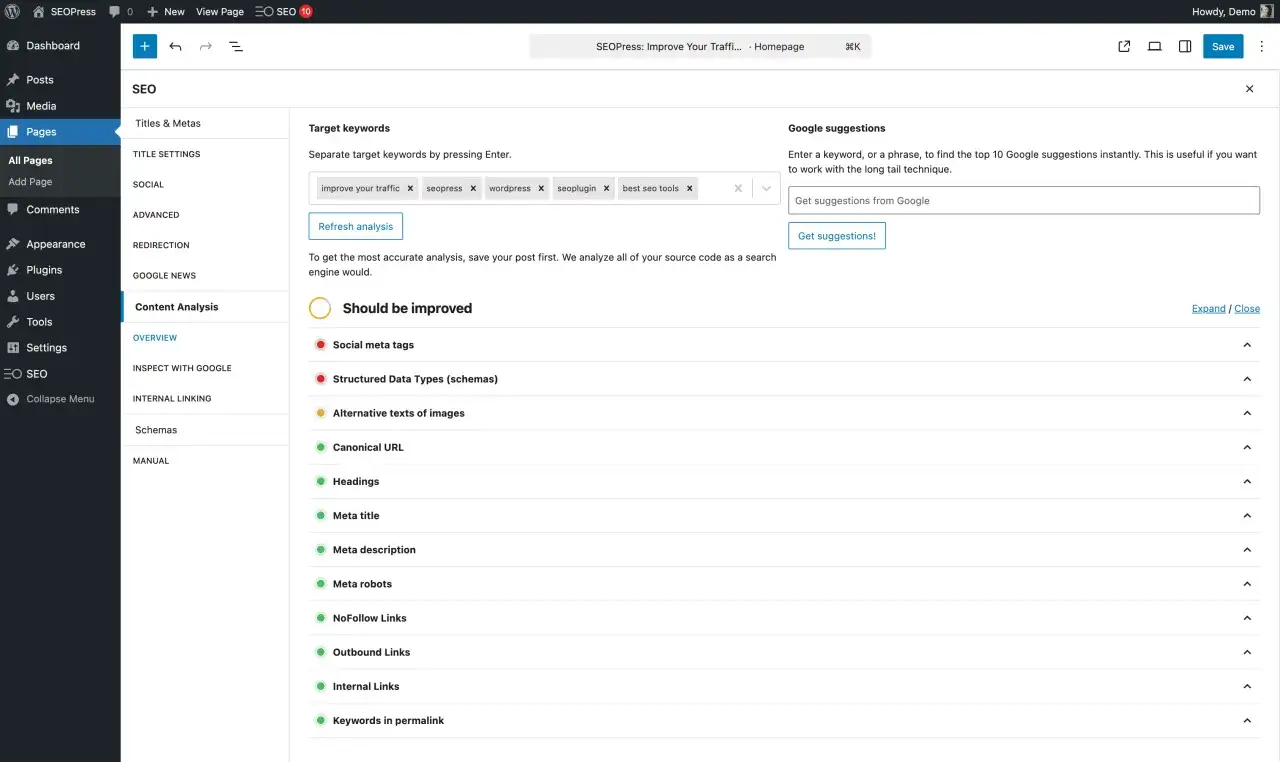The image size is (1280, 762).
Task: Toggle Canonical URL section
Action: tap(784, 447)
